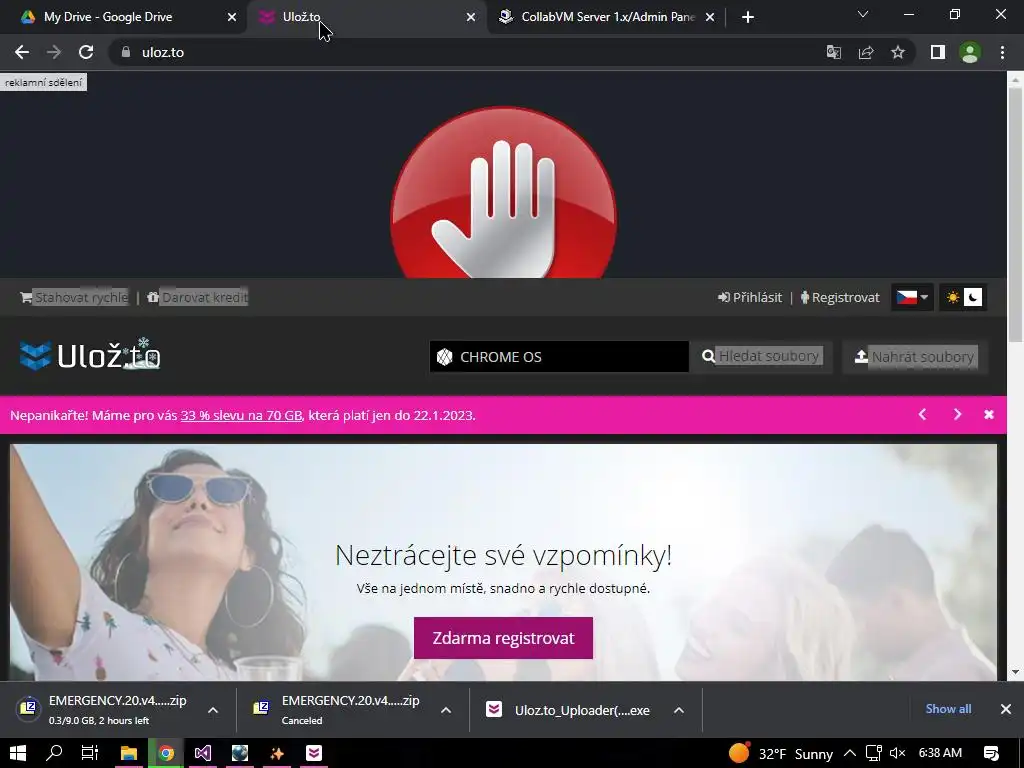The height and width of the screenshot is (768, 1024).
Task: Switch to light theme sun toggle
Action: (x=953, y=297)
